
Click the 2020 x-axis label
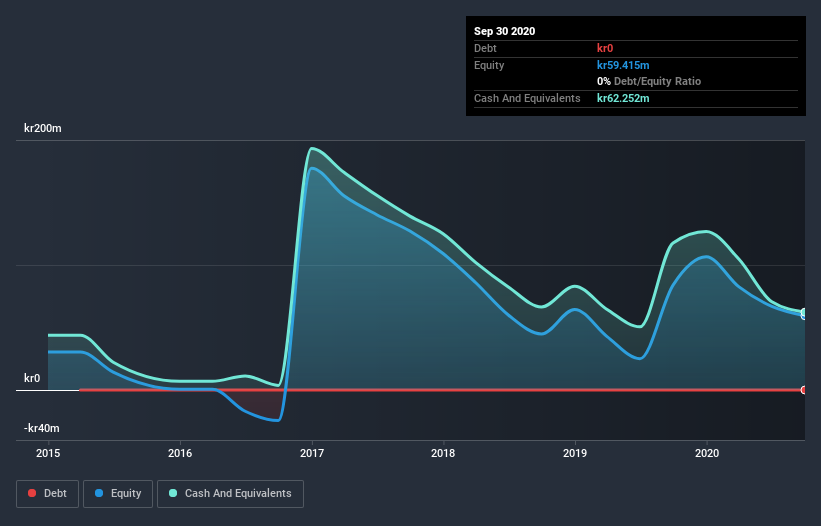click(x=707, y=453)
